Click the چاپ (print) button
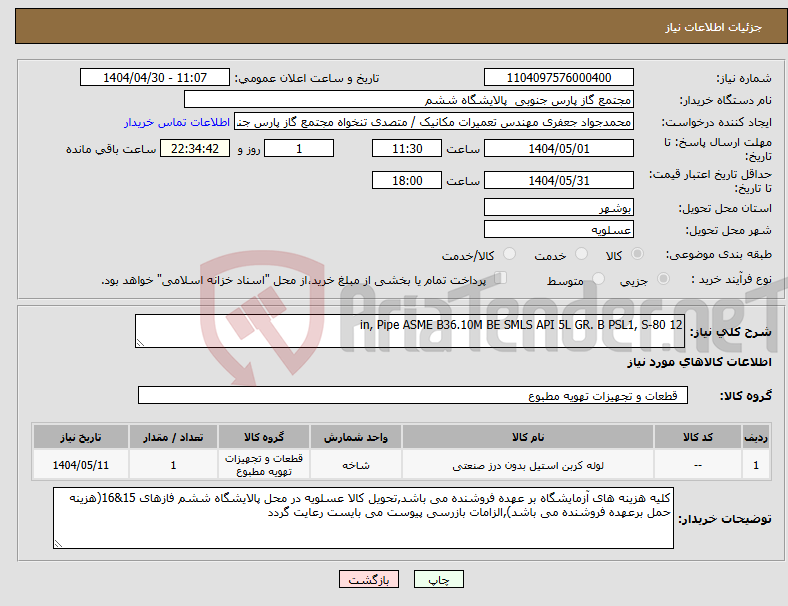Screen dimensions: 788x606 click(x=438, y=579)
